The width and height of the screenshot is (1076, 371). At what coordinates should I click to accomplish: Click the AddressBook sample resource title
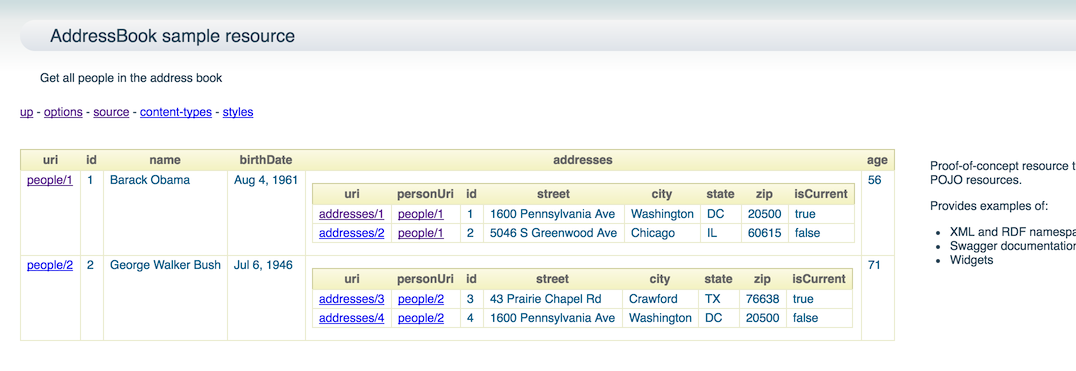coord(172,36)
